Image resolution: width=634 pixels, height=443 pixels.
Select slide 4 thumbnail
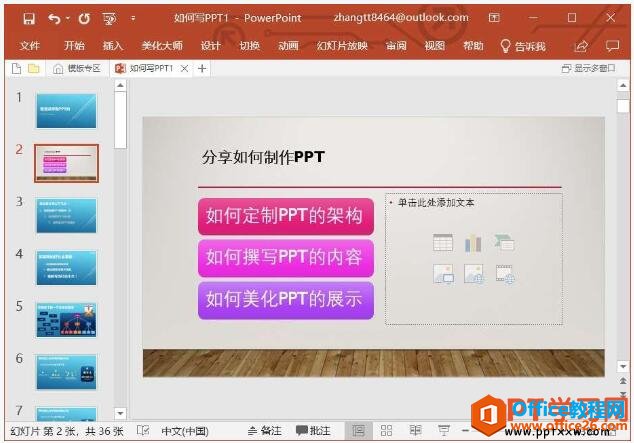point(66,268)
